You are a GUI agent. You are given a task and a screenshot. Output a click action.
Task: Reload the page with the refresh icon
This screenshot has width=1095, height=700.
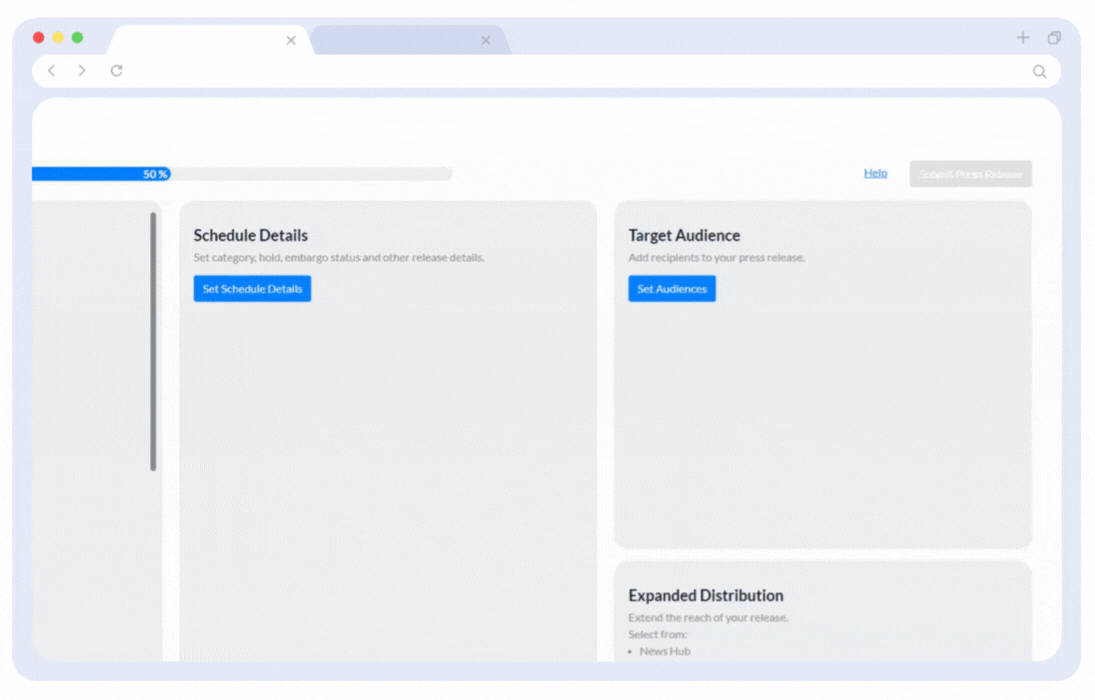pos(116,70)
